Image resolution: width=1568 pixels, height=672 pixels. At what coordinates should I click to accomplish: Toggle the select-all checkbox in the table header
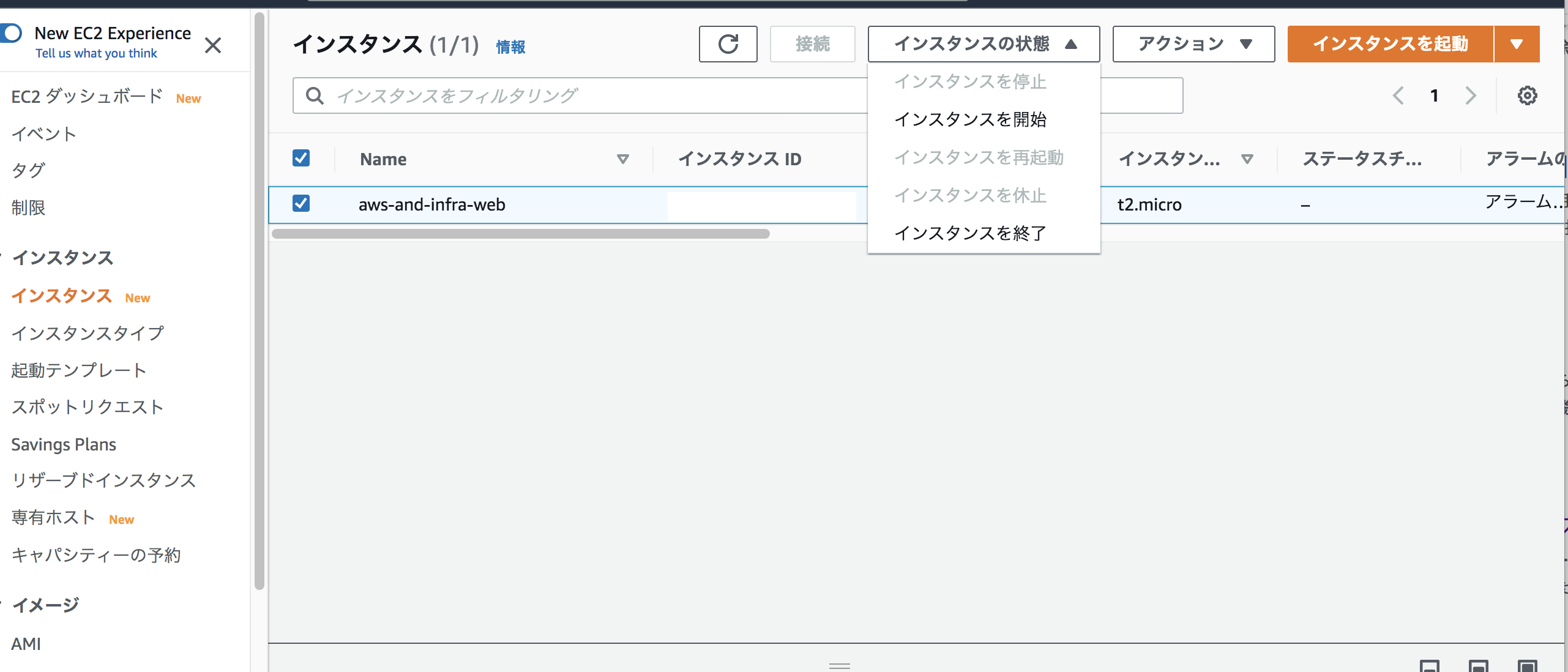pyautogui.click(x=301, y=158)
